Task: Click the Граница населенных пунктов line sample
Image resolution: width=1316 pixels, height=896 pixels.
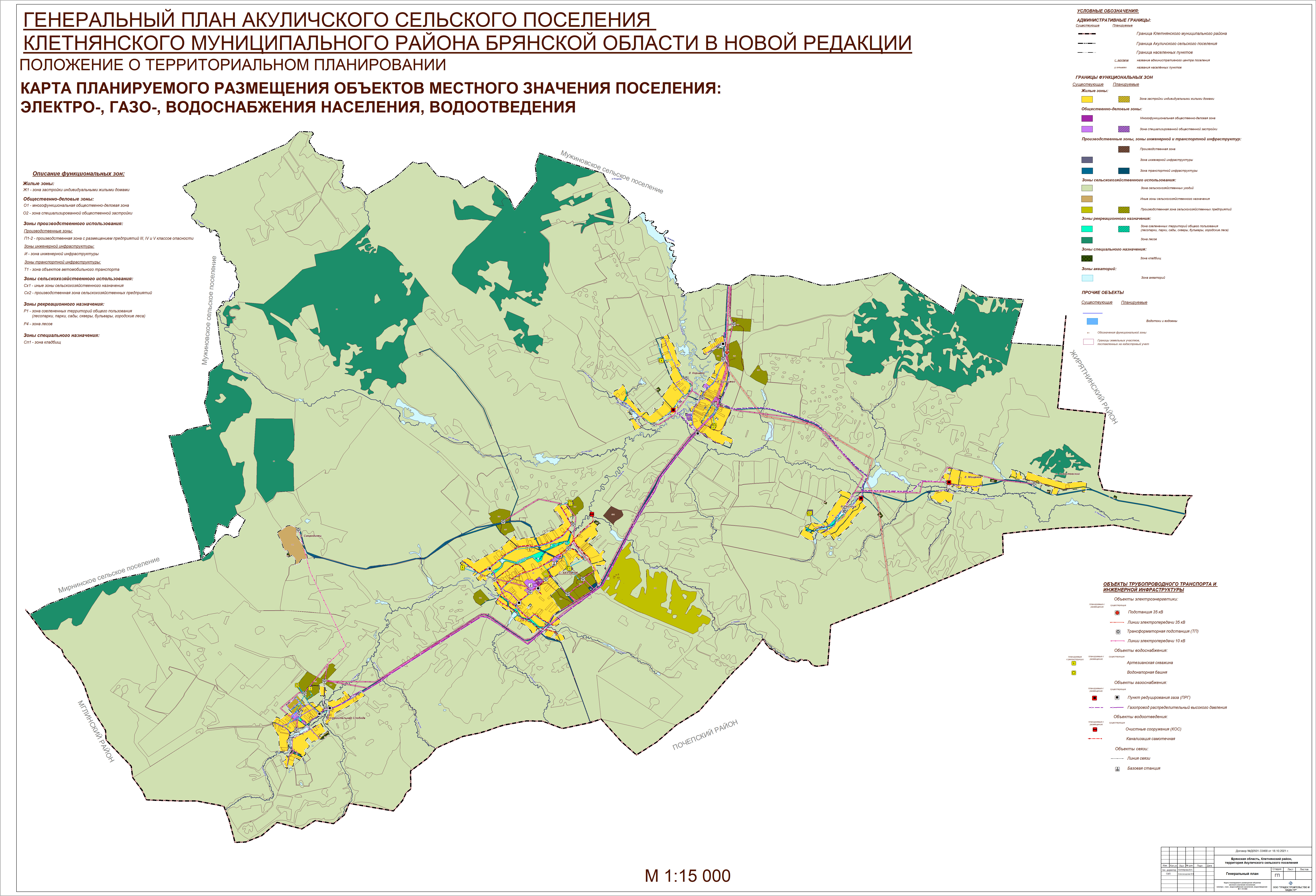Action: click(1087, 53)
